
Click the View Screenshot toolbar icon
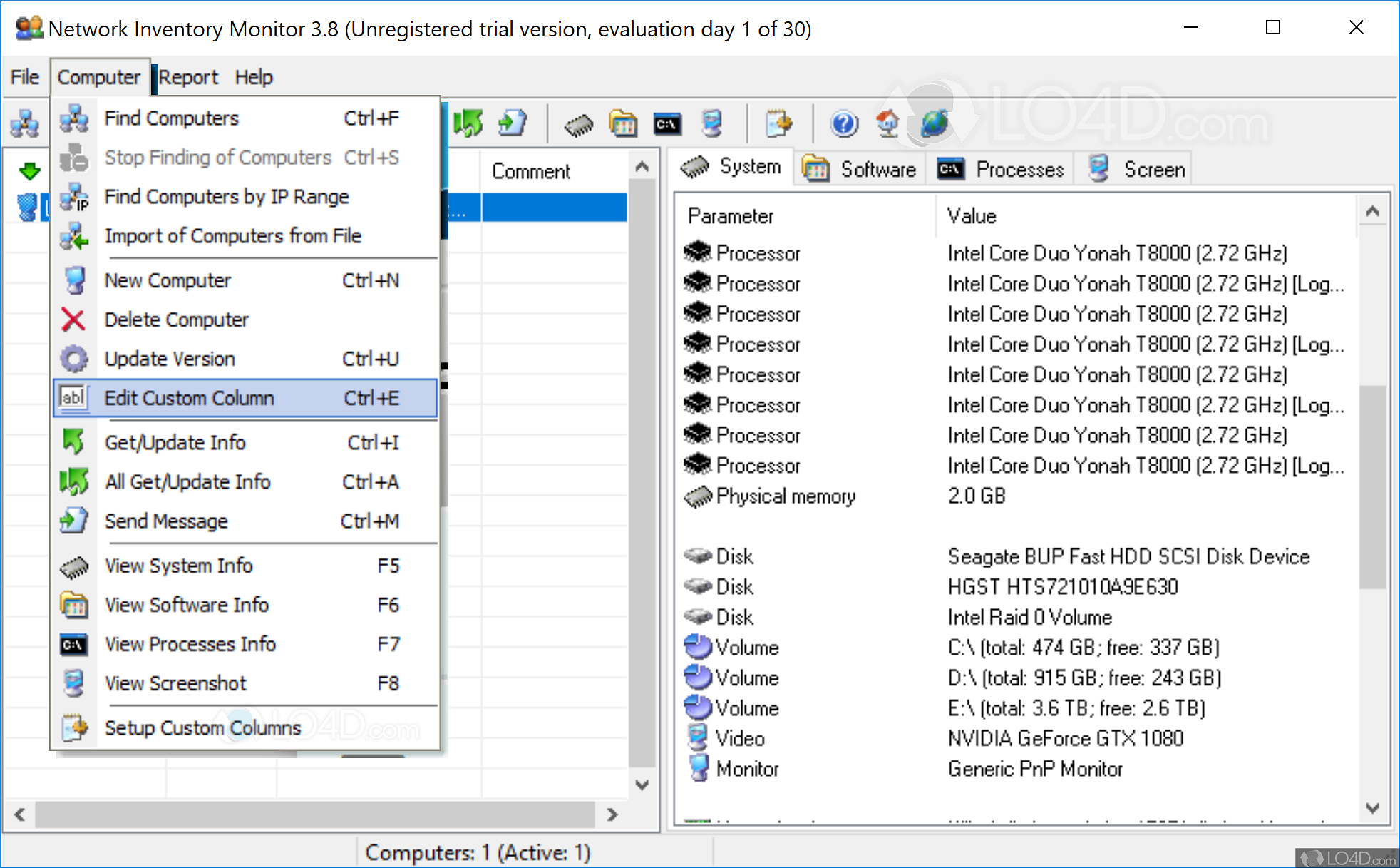712,123
